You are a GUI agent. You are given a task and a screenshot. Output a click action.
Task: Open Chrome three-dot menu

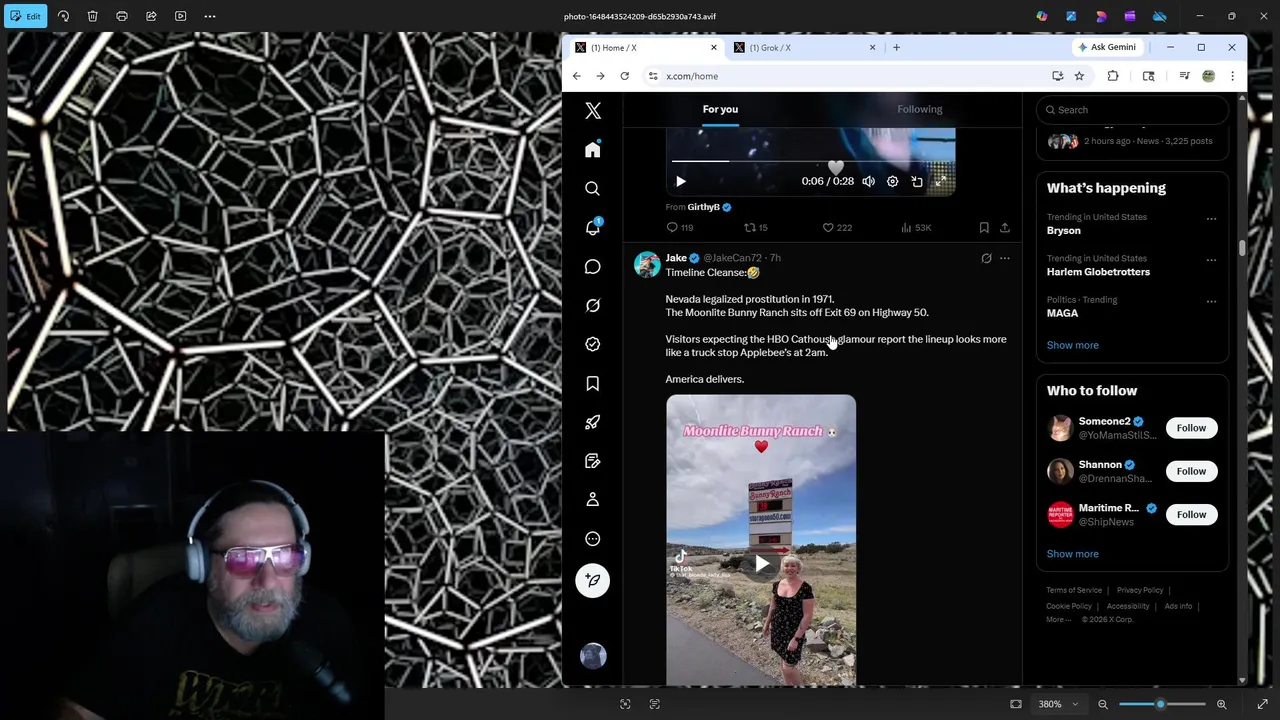tap(1232, 76)
